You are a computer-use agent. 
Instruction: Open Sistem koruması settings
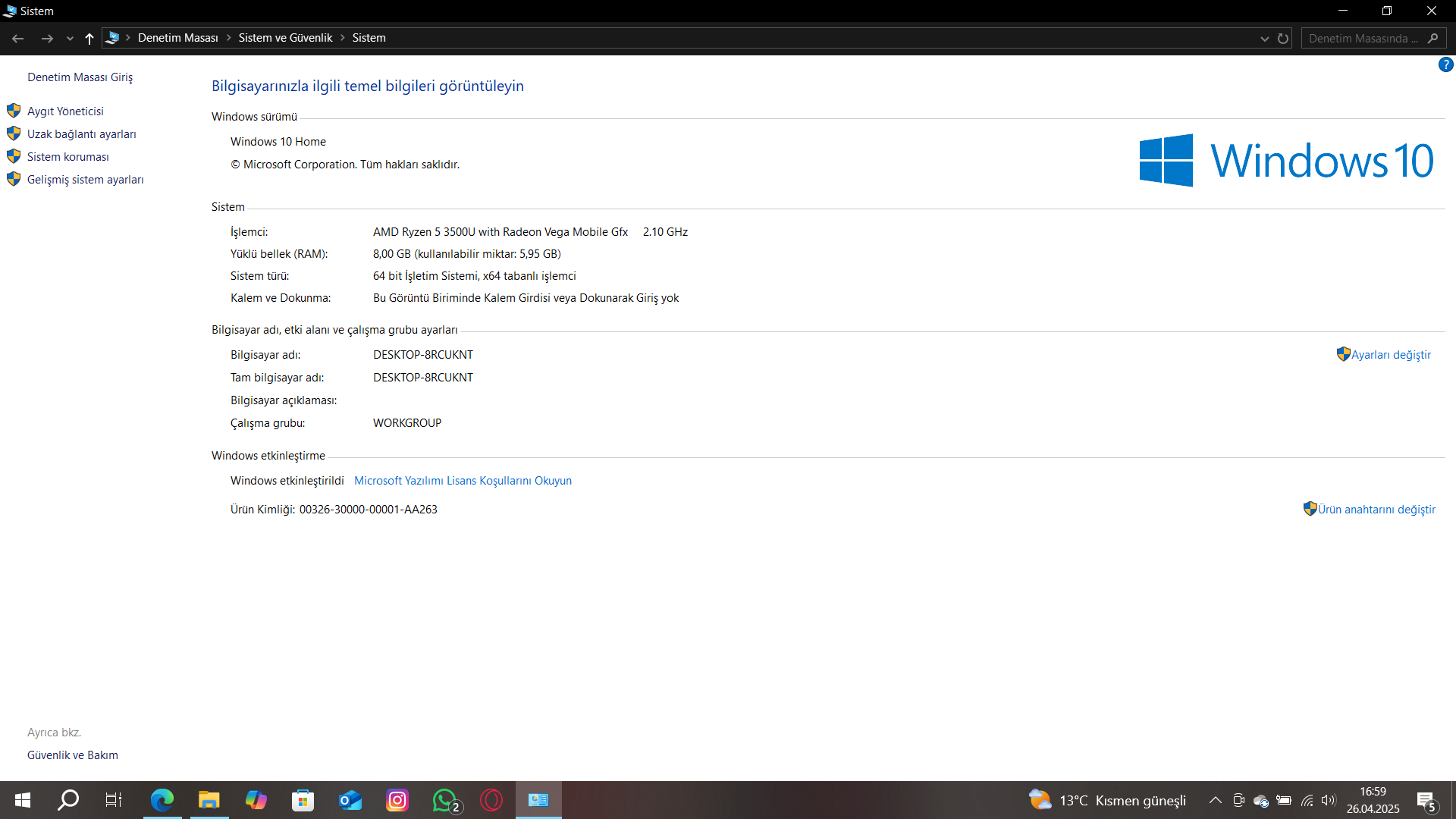[68, 157]
